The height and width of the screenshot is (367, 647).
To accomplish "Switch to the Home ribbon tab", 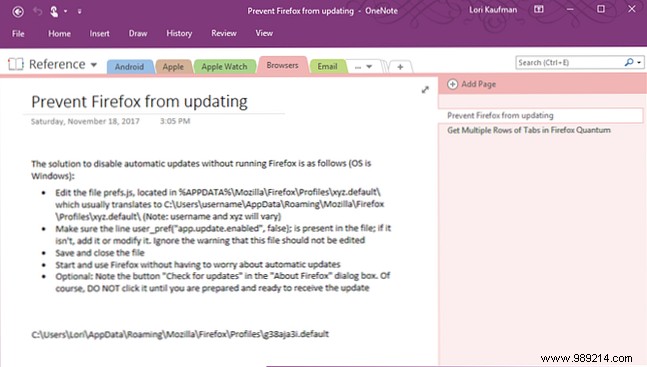I will (x=59, y=33).
